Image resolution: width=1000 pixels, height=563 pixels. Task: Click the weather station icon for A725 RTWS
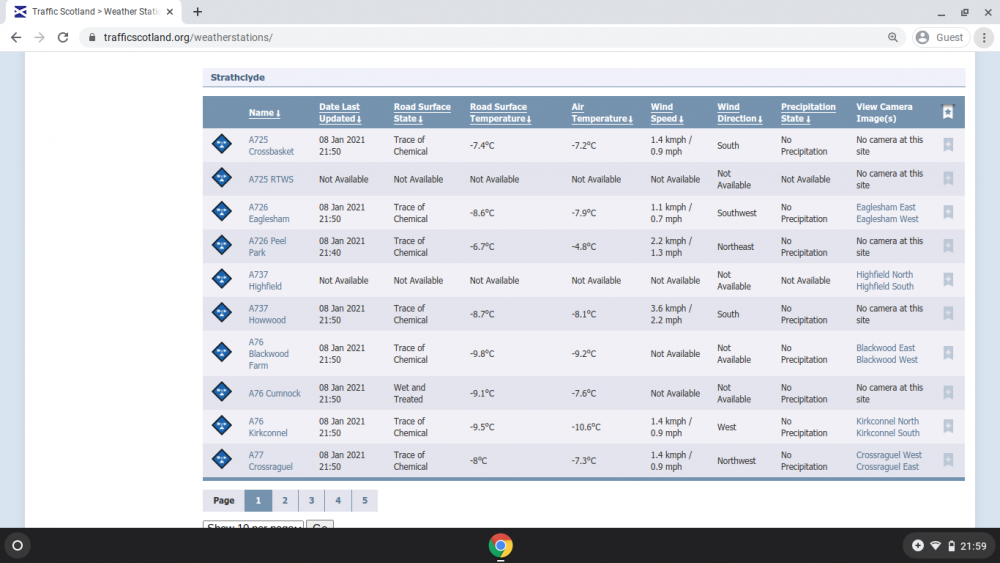pos(221,177)
